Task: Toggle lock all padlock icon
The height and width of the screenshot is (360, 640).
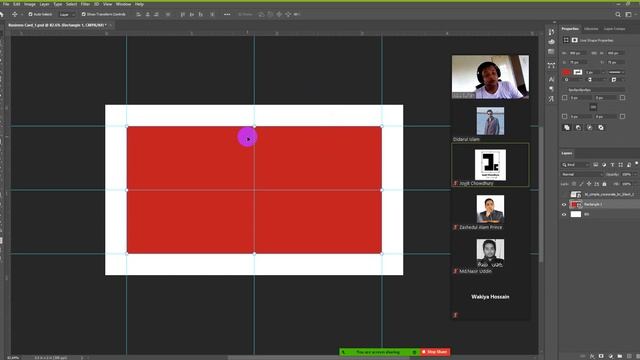Action: 604,184
